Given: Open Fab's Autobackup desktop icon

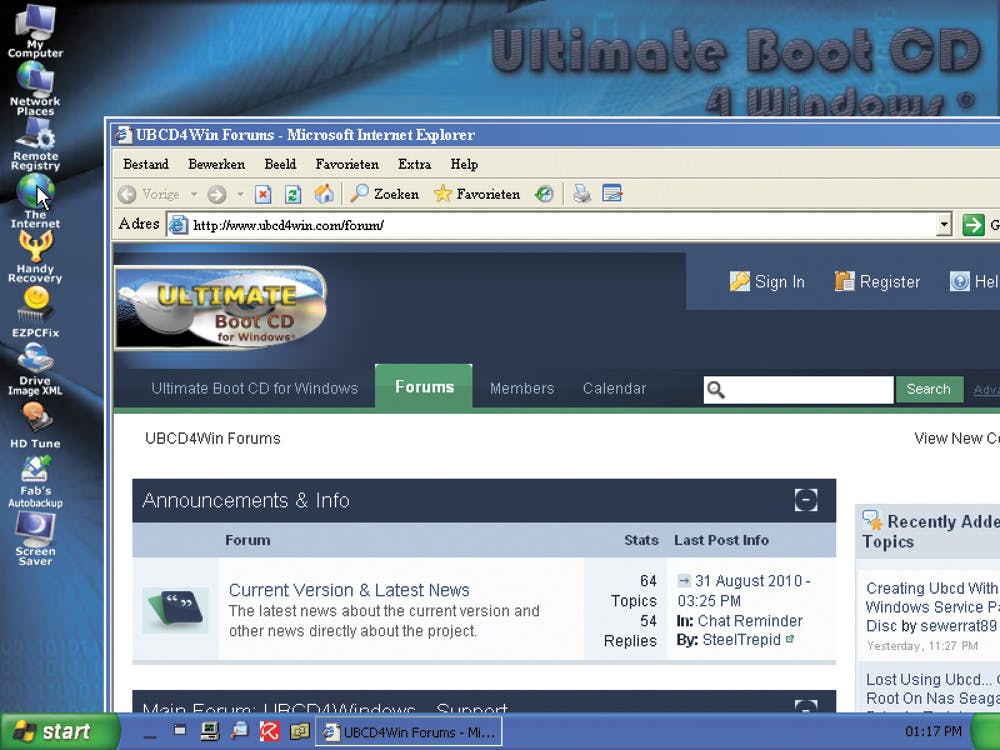Looking at the screenshot, I should pyautogui.click(x=35, y=482).
